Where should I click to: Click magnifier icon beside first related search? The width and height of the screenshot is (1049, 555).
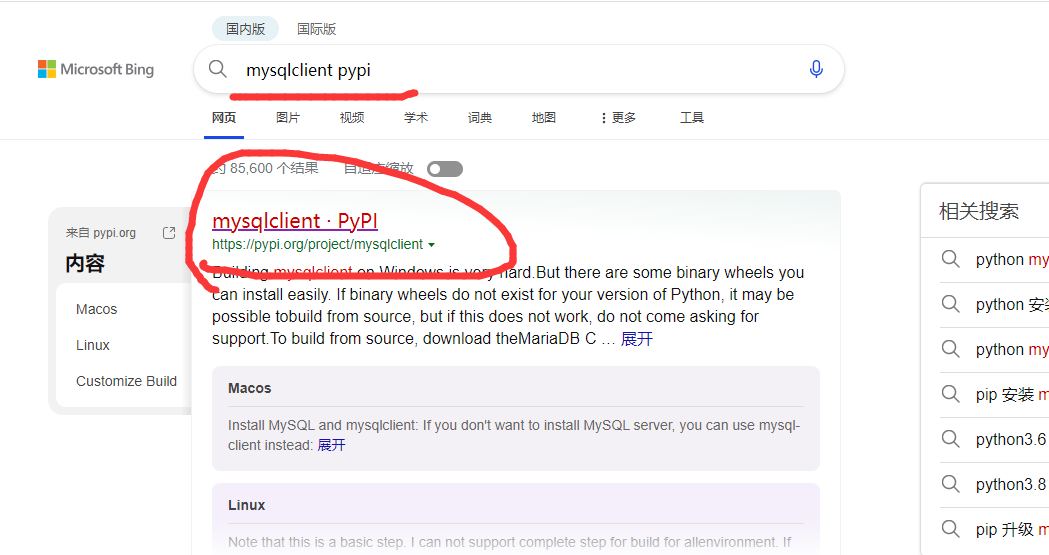coord(951,259)
